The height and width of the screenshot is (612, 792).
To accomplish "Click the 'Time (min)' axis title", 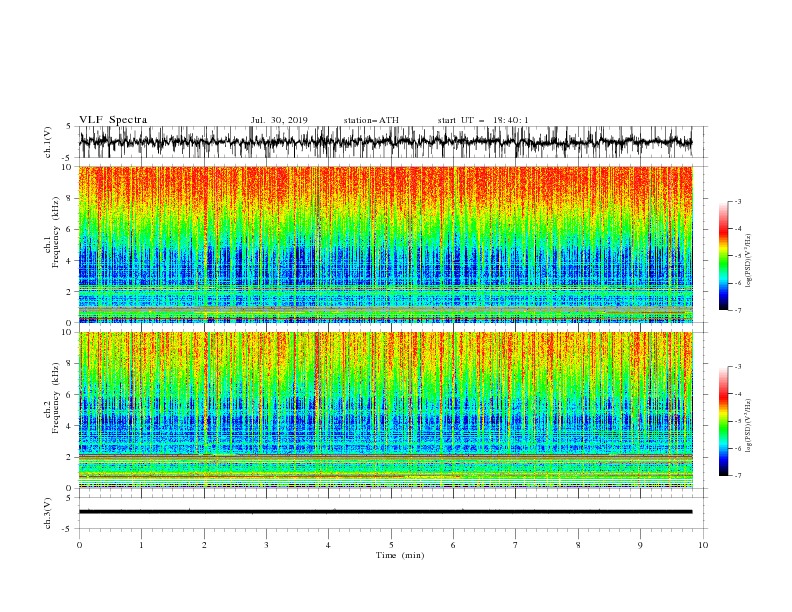I will (400, 555).
